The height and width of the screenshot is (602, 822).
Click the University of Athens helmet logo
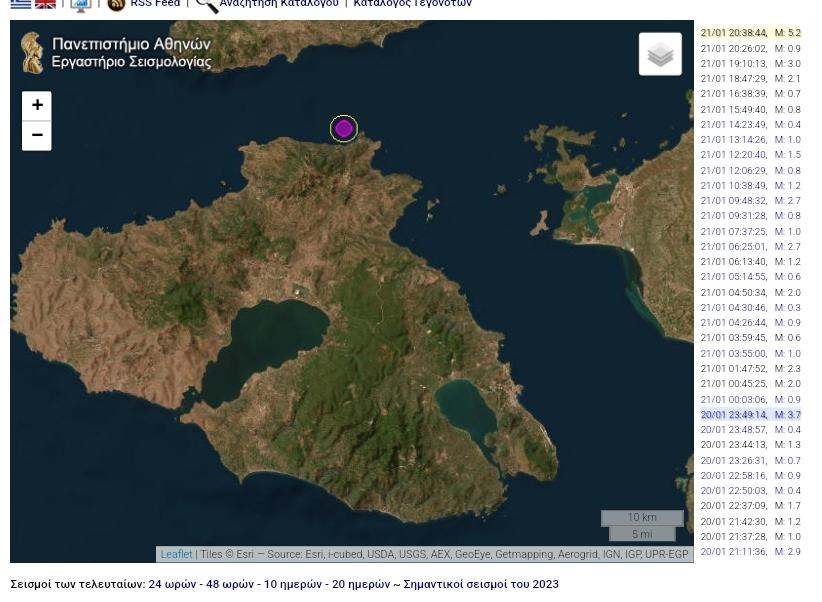(33, 53)
